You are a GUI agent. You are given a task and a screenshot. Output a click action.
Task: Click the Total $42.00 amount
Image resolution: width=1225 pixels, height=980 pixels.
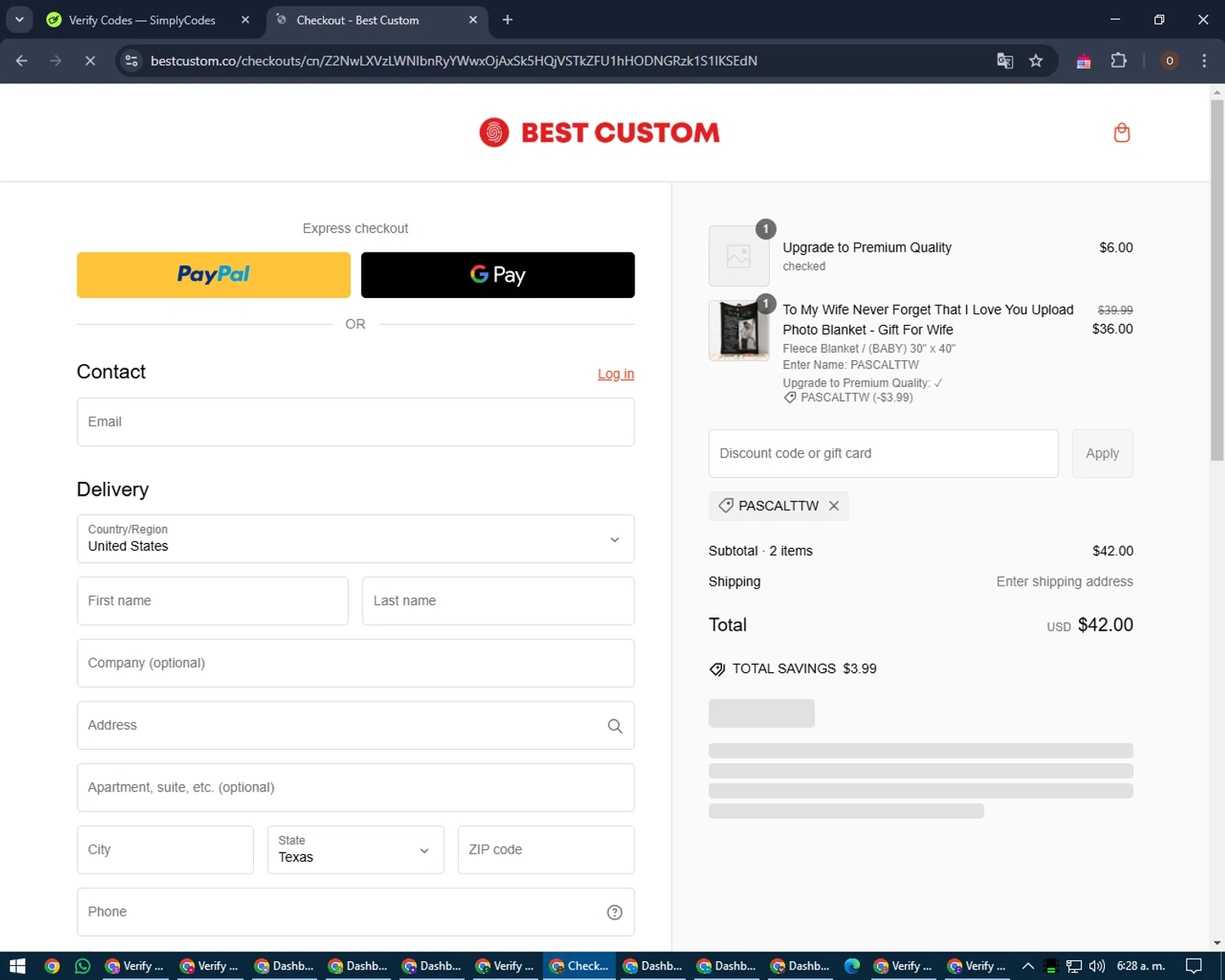tap(1105, 625)
